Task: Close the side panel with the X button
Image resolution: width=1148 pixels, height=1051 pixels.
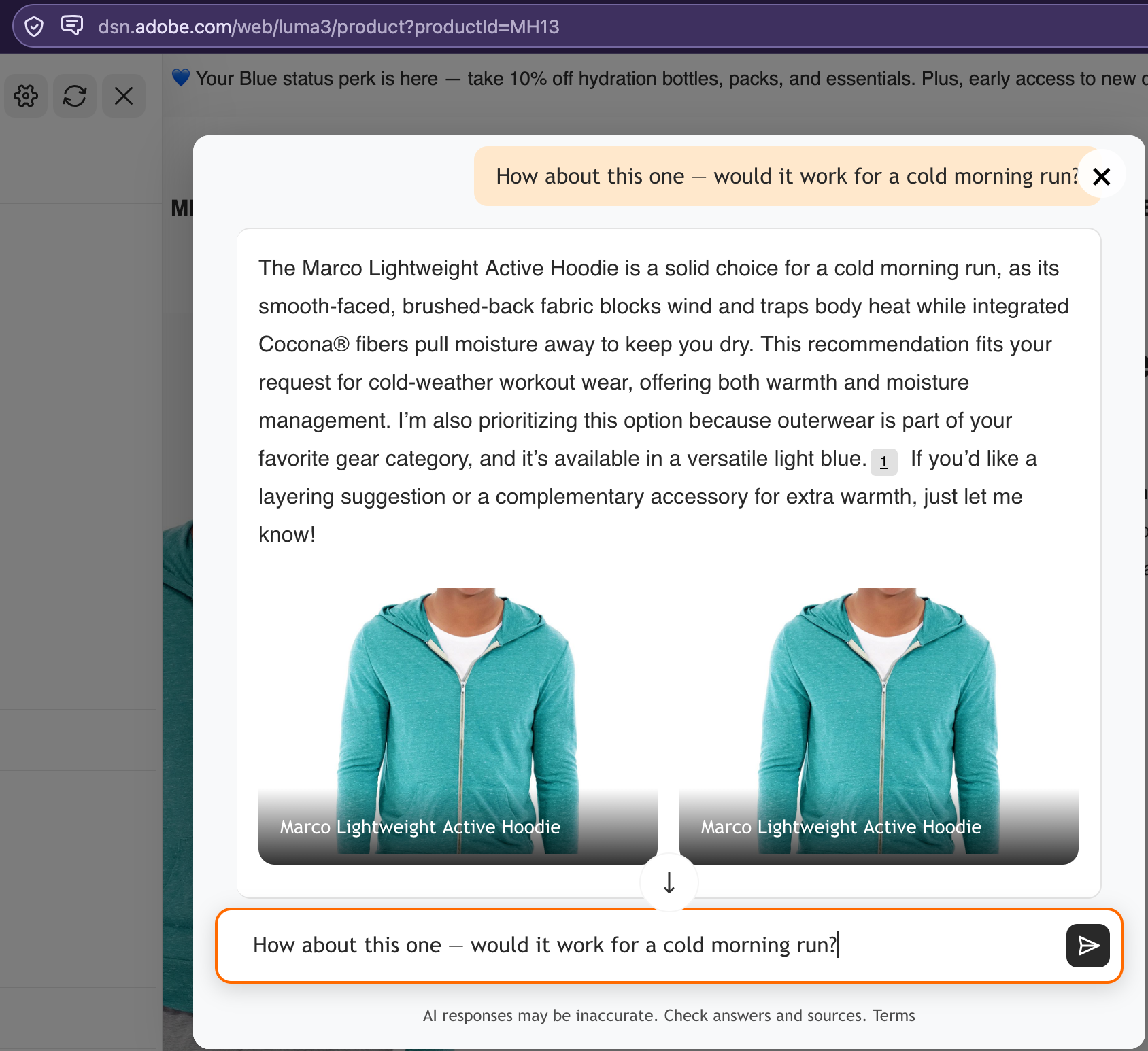Action: (124, 96)
